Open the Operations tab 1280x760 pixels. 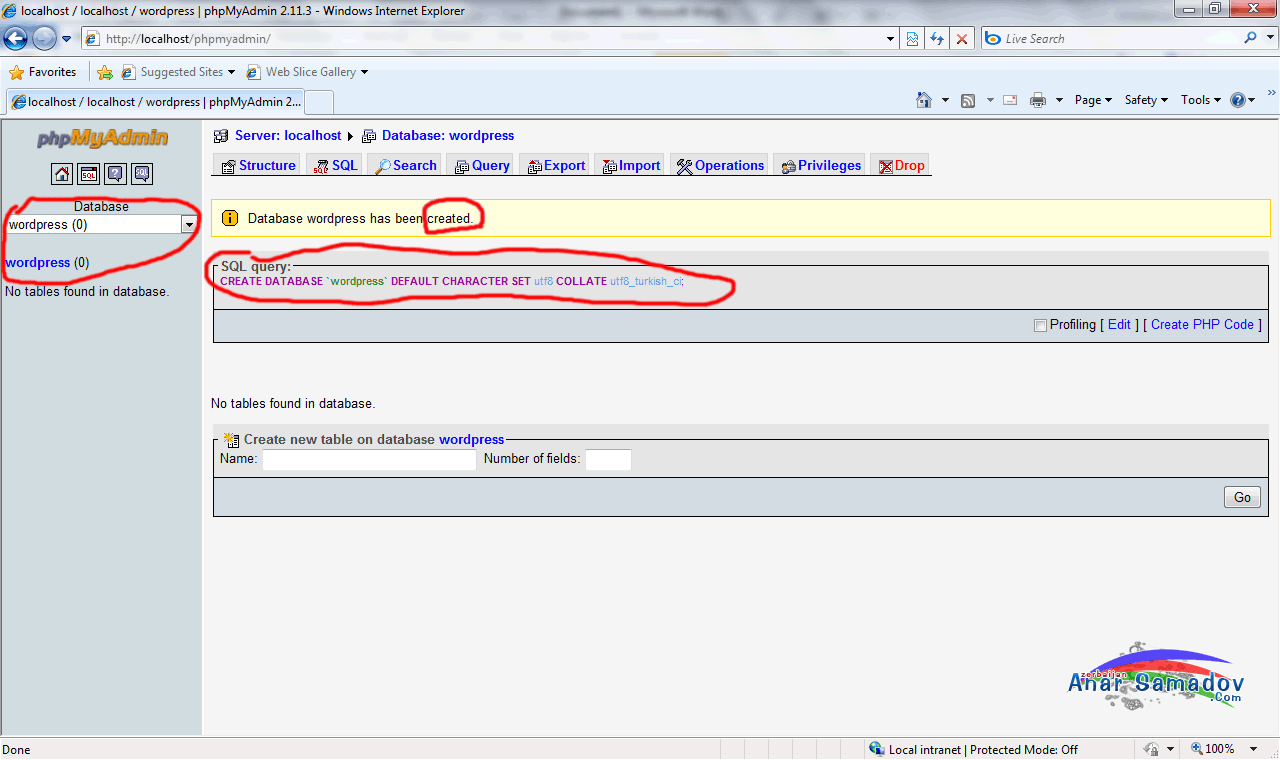point(720,165)
